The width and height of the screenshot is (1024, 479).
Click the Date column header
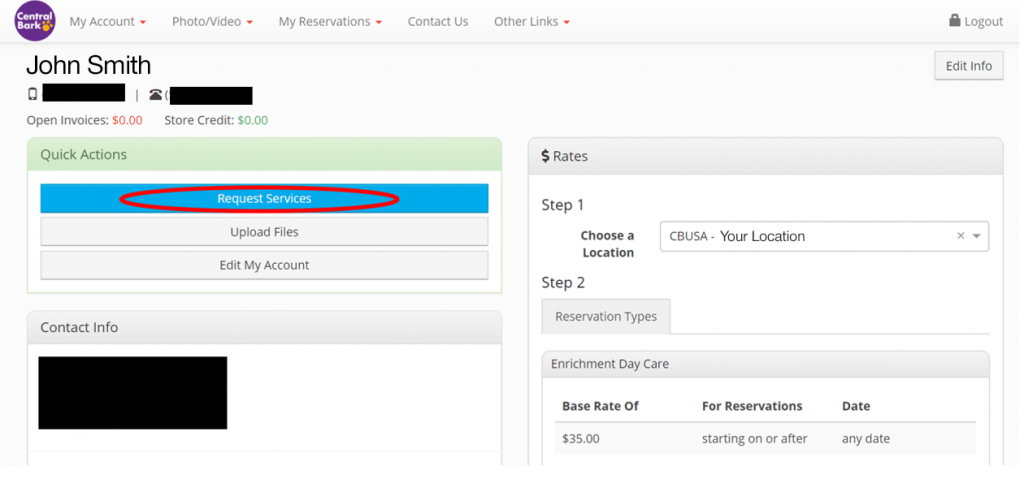856,406
